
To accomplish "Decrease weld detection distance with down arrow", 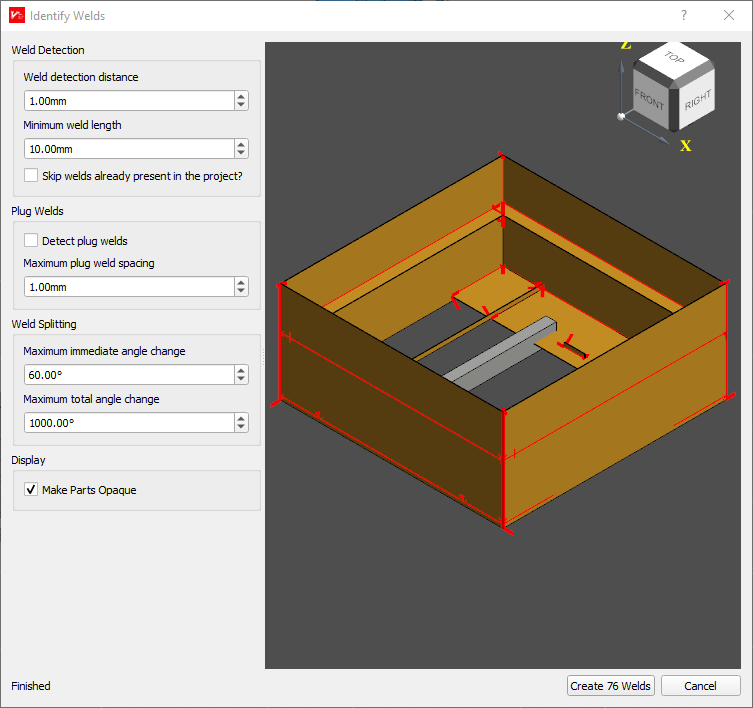I will 241,106.
